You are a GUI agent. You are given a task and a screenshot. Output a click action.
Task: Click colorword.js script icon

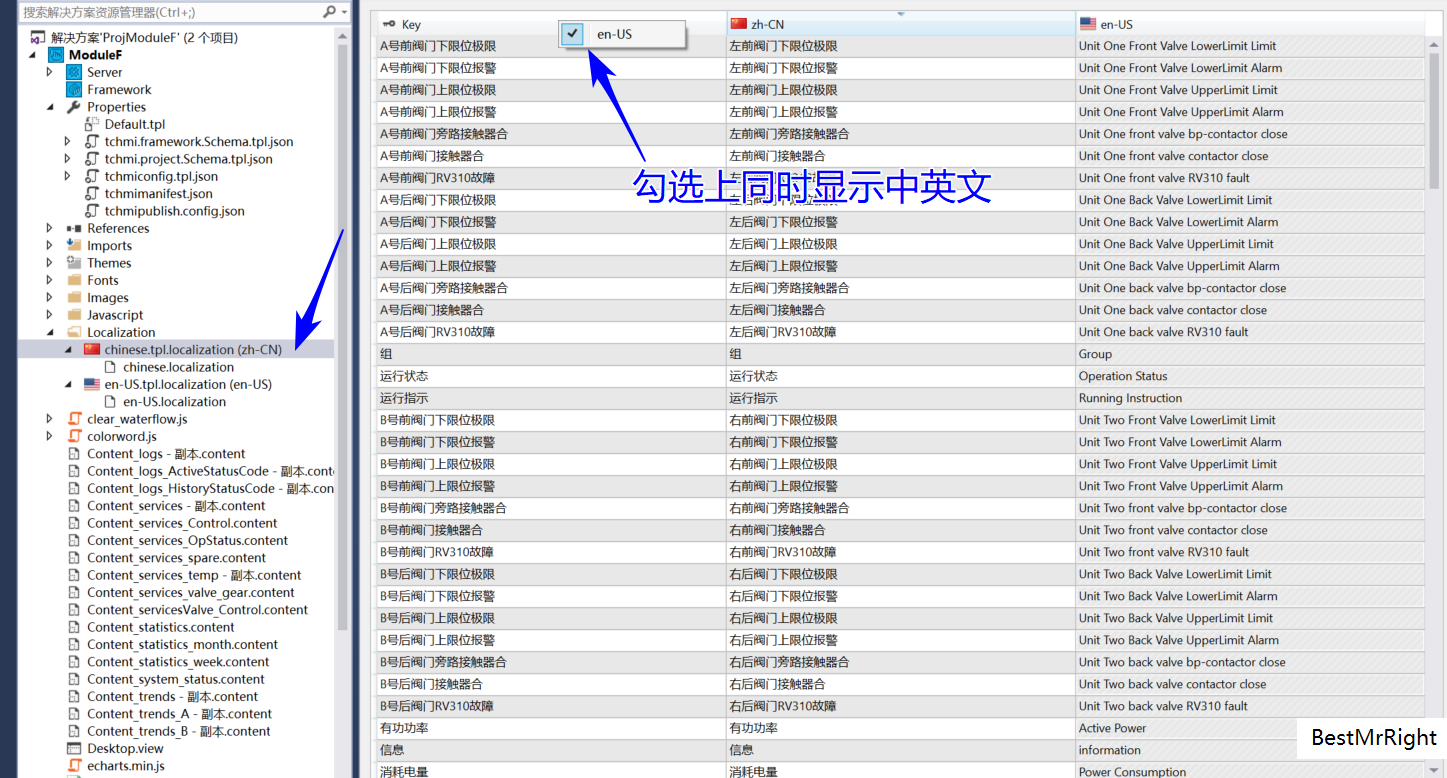click(74, 436)
